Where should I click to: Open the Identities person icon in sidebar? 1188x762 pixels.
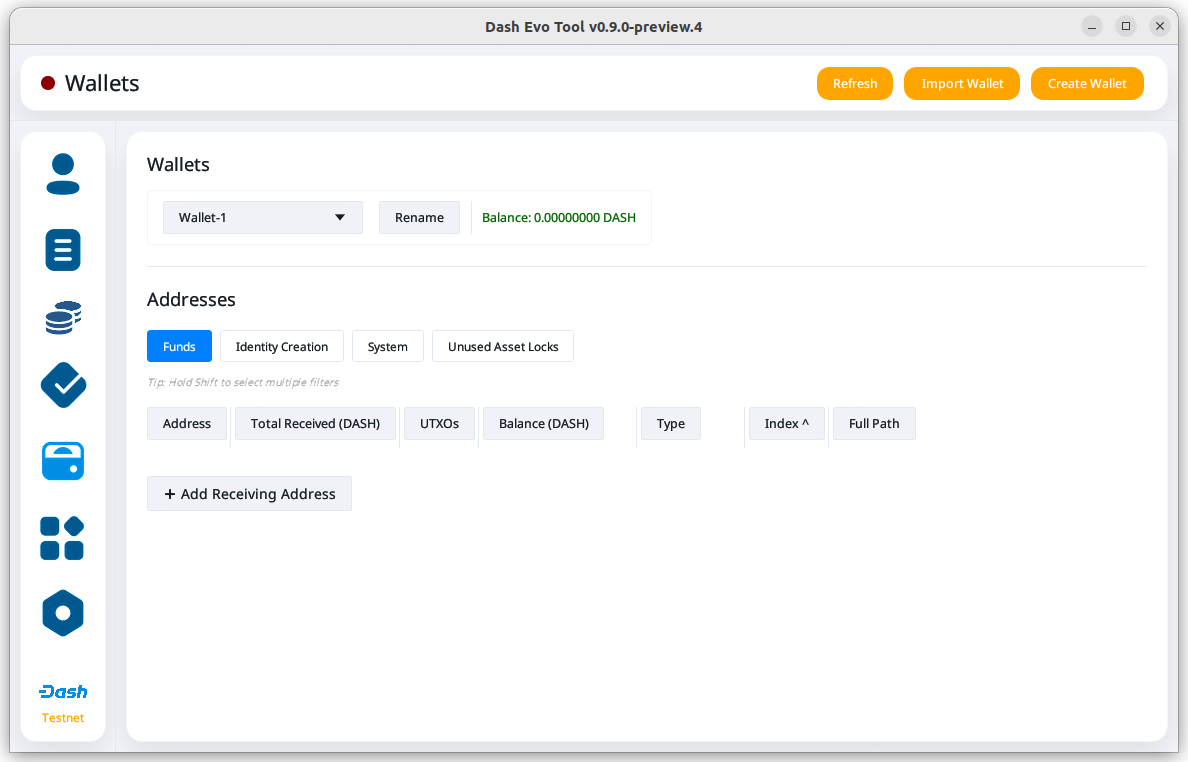[63, 174]
